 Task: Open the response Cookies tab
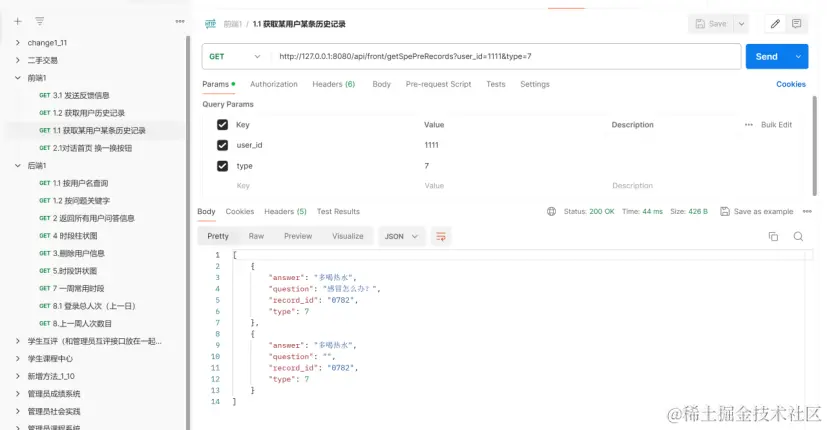coord(240,211)
